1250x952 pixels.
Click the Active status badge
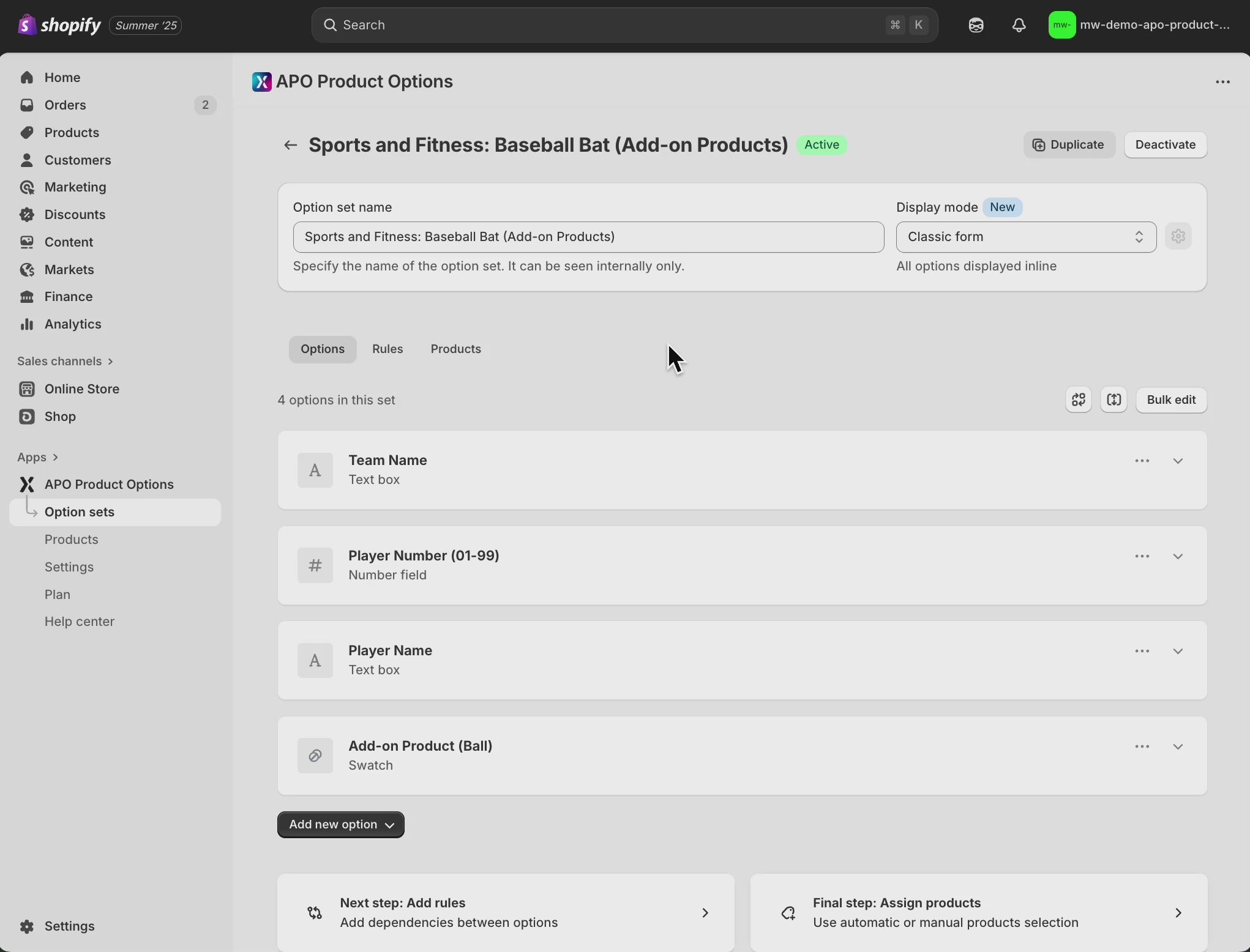(x=821, y=145)
